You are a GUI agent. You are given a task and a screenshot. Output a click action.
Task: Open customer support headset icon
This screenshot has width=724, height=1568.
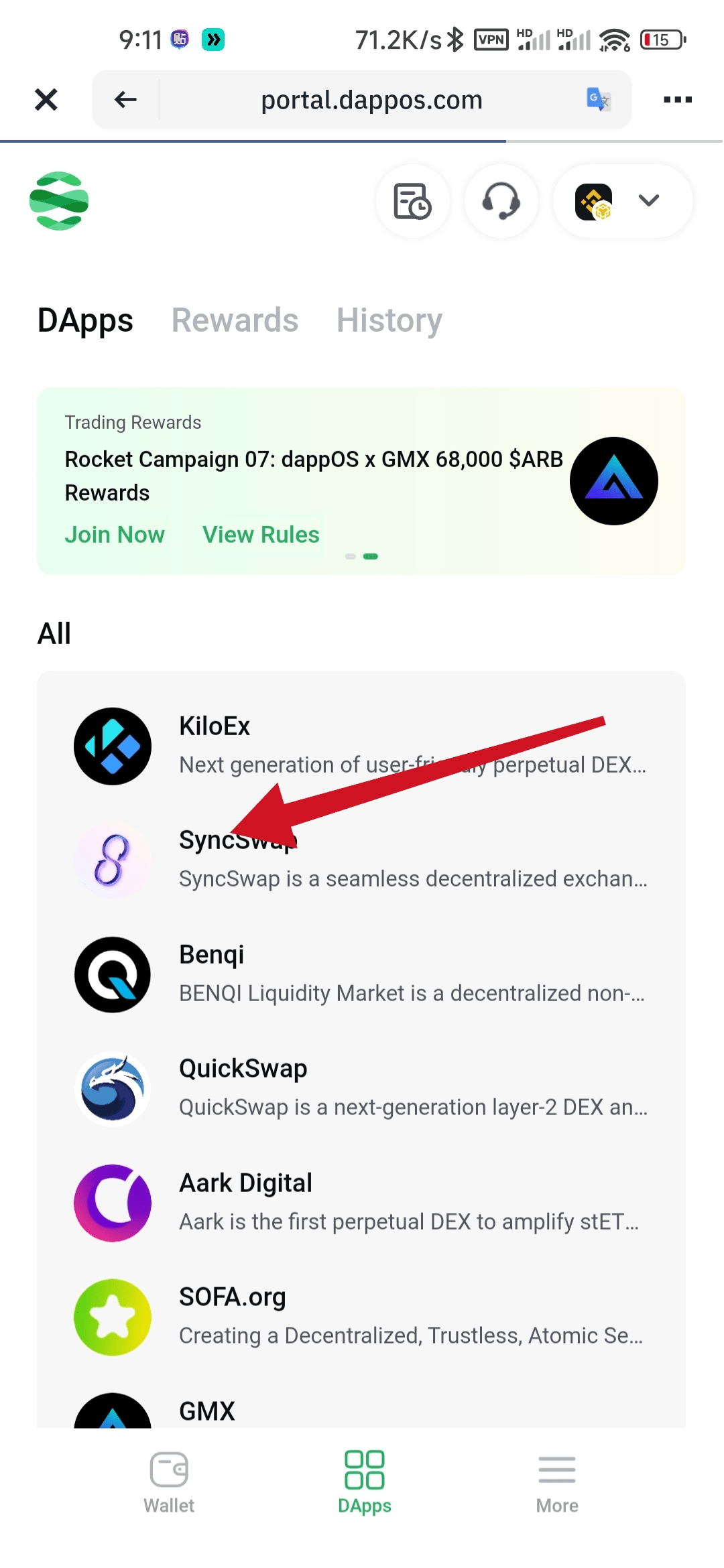click(x=501, y=201)
